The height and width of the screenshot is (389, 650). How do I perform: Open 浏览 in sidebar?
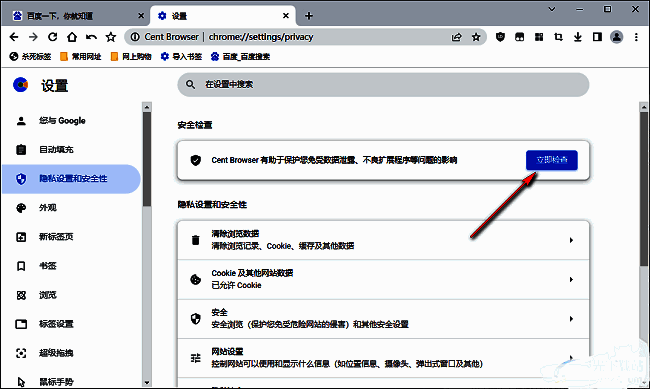pyautogui.click(x=71, y=295)
